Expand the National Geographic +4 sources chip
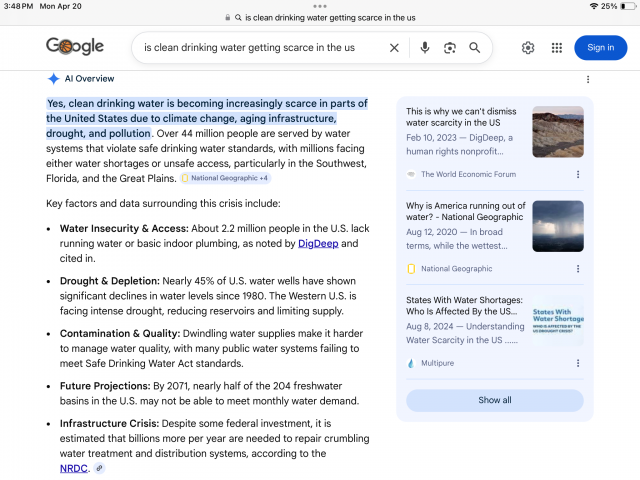Viewport: 640px width, 480px height. point(225,178)
